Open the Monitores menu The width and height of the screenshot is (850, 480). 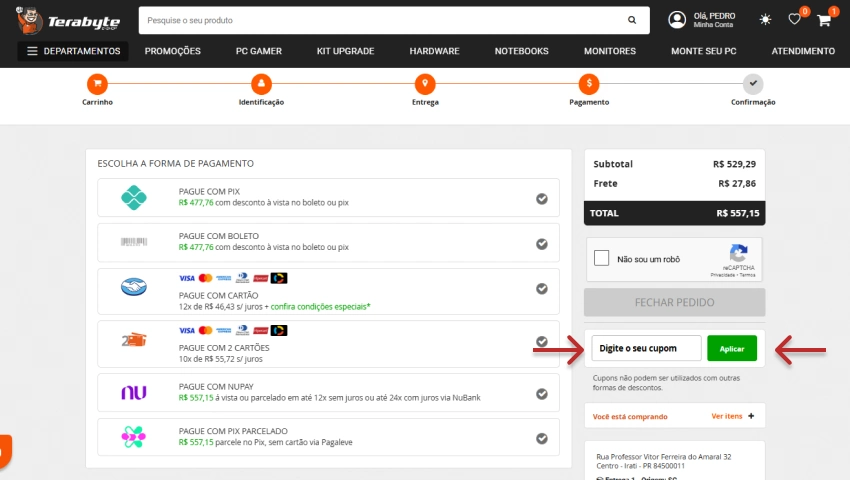pyautogui.click(x=610, y=51)
